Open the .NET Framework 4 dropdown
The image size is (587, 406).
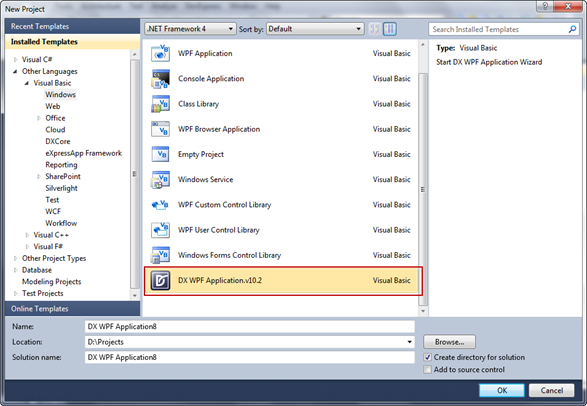click(190, 29)
